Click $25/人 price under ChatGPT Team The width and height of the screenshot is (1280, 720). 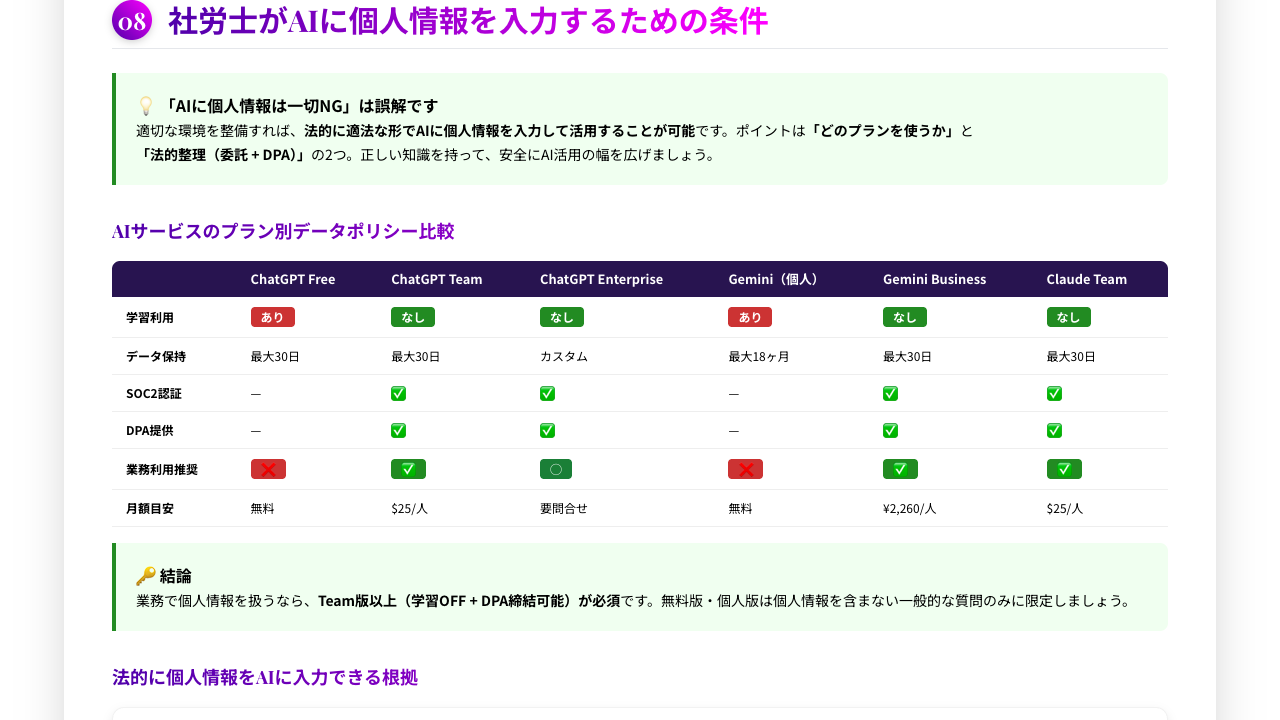click(409, 509)
